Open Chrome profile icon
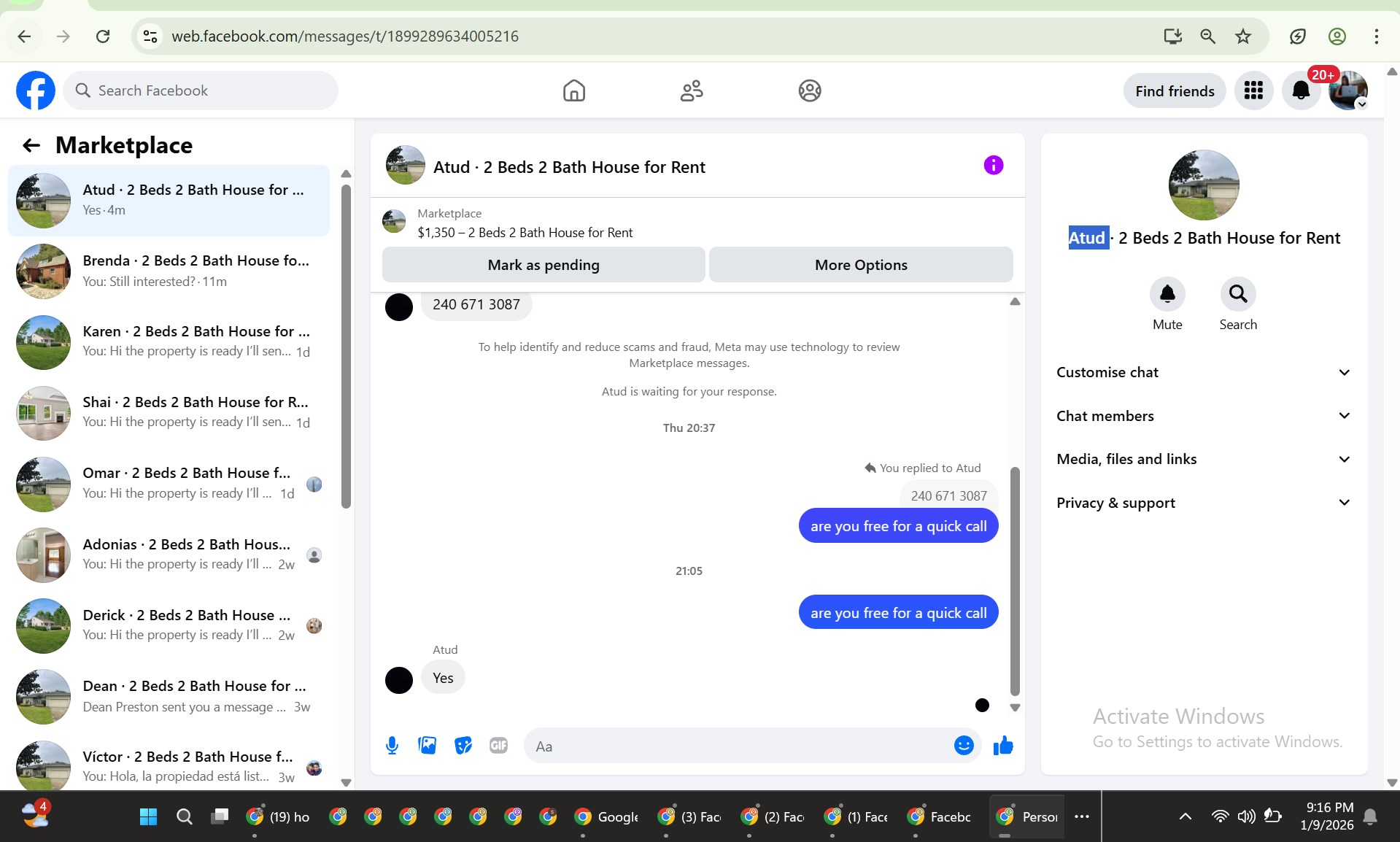 tap(1337, 36)
